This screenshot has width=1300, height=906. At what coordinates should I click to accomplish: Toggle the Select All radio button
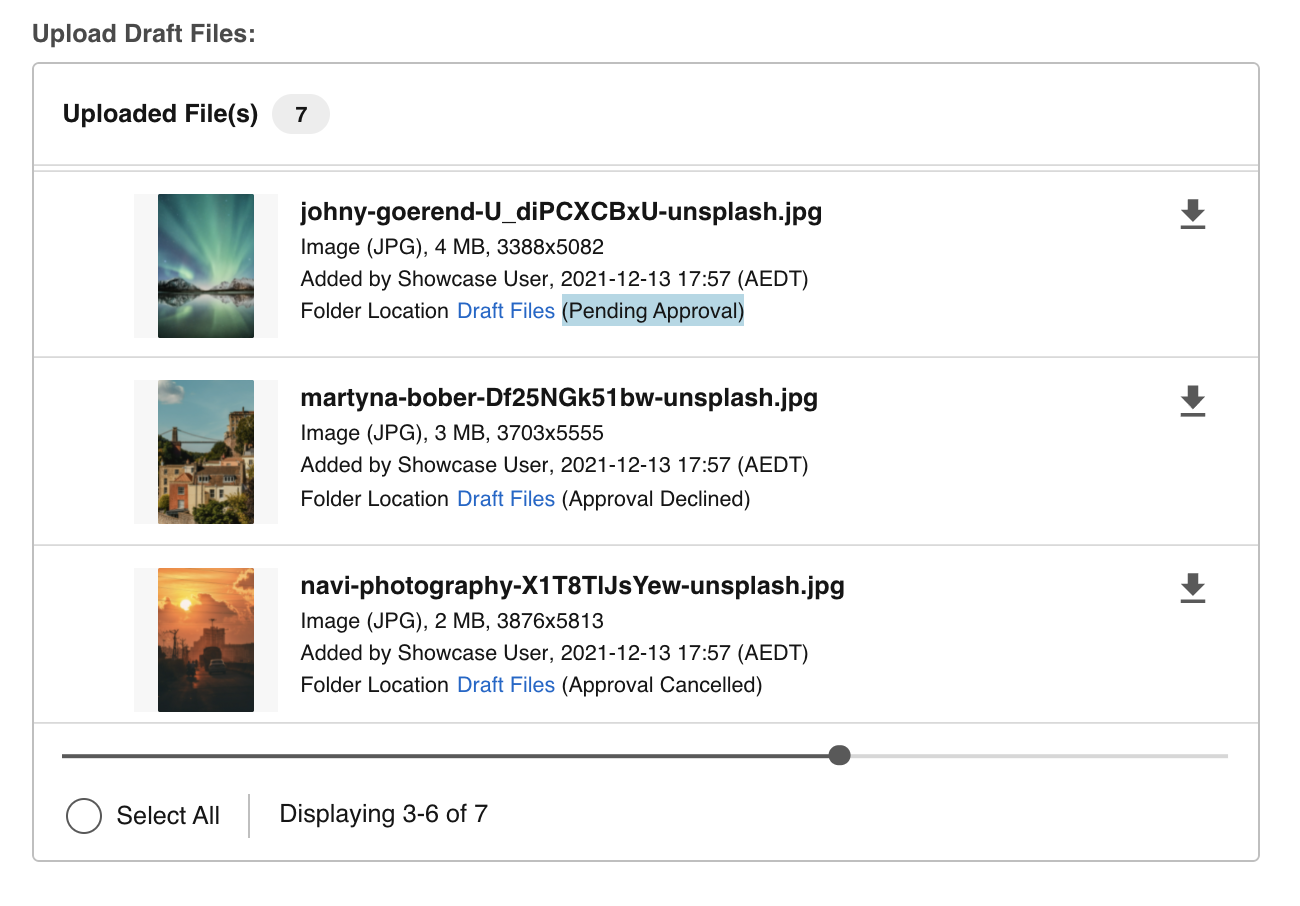coord(84,816)
